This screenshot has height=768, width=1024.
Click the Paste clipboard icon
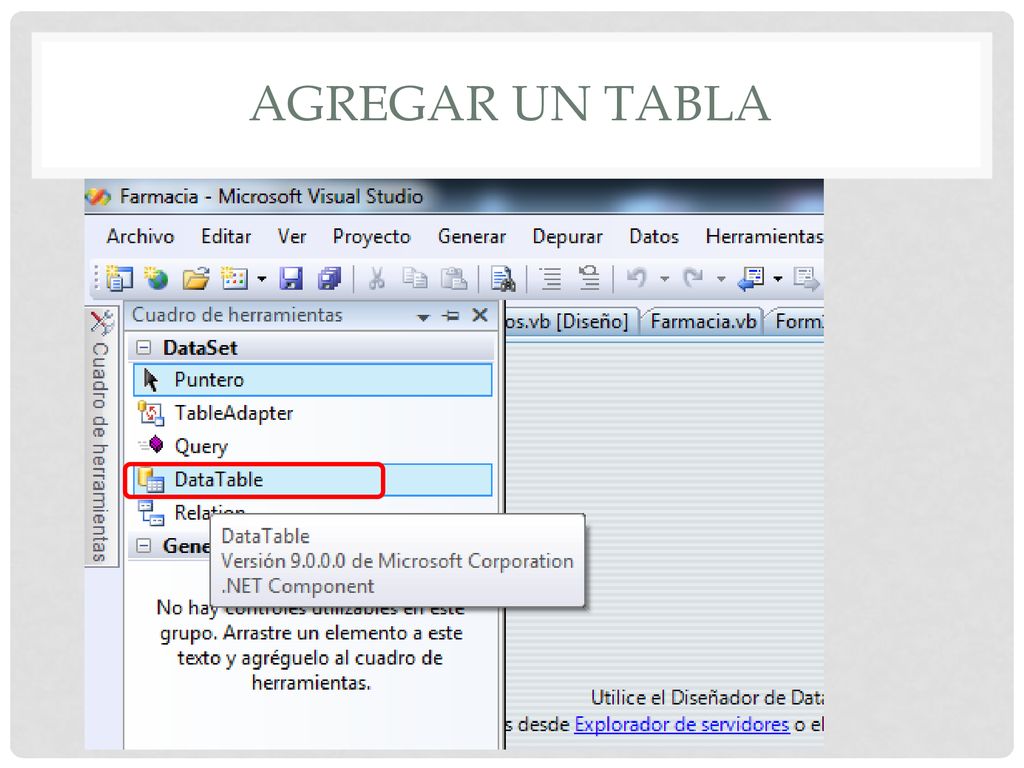pyautogui.click(x=454, y=279)
